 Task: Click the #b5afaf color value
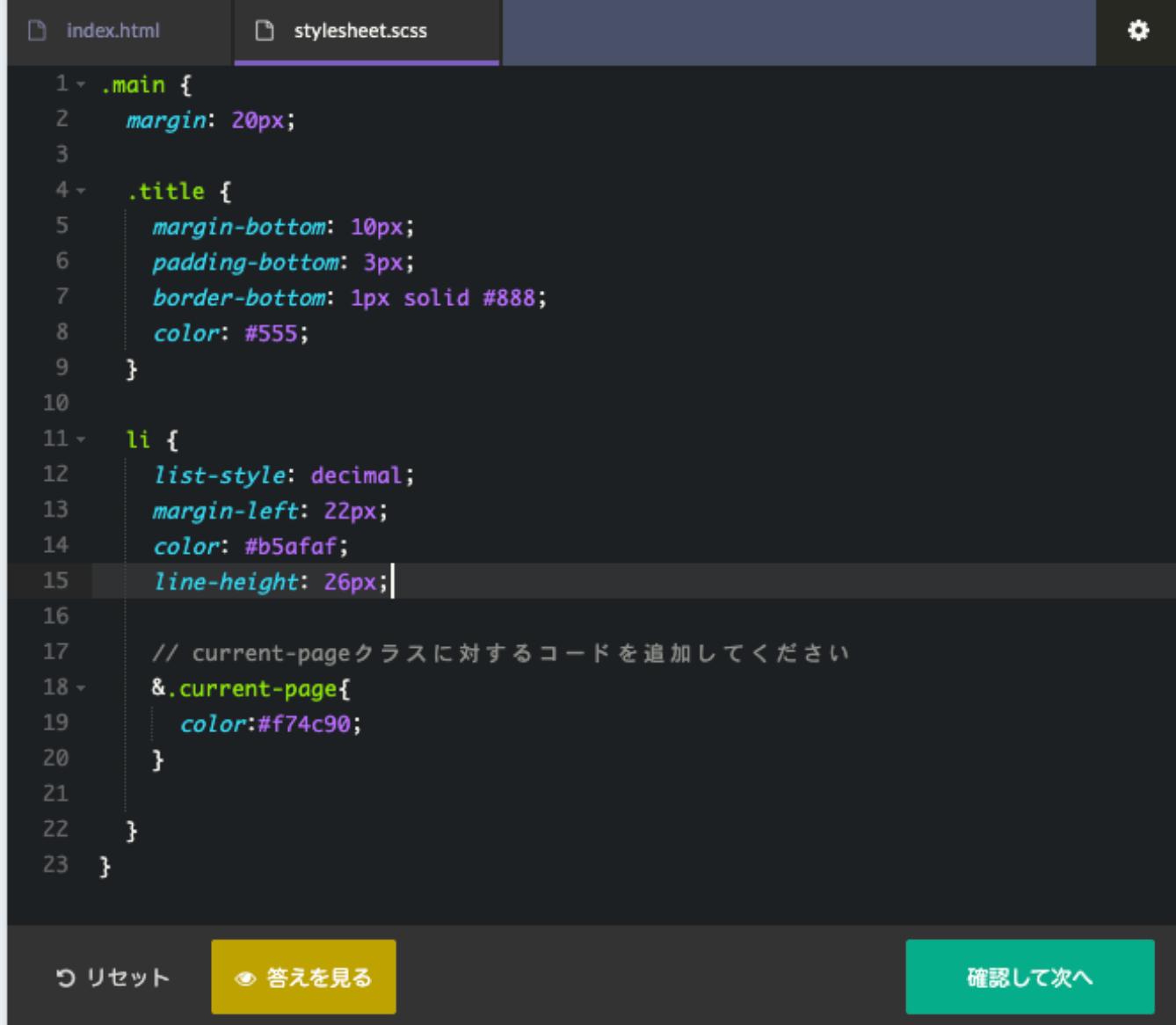291,547
